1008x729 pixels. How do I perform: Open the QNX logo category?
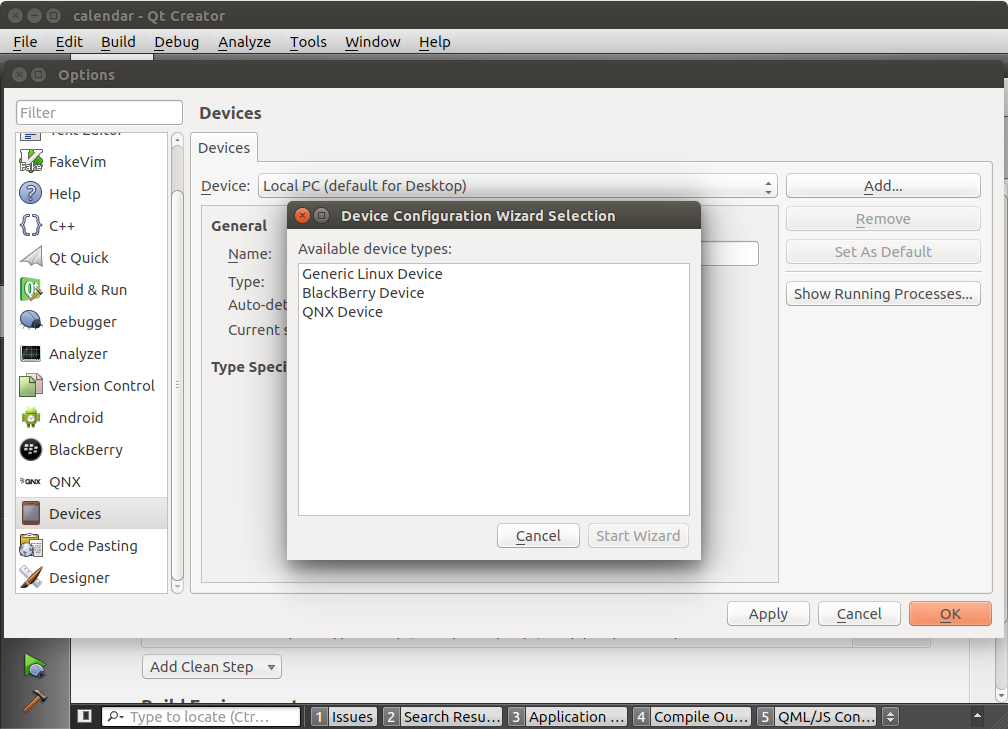(30, 482)
